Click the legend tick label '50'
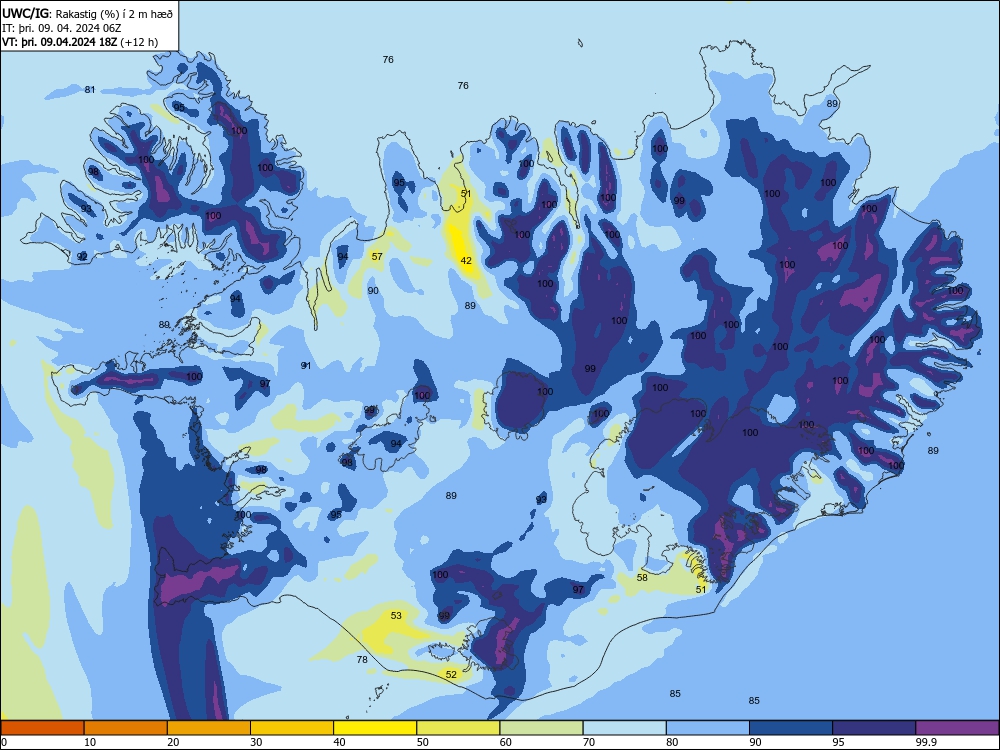 click(x=422, y=742)
